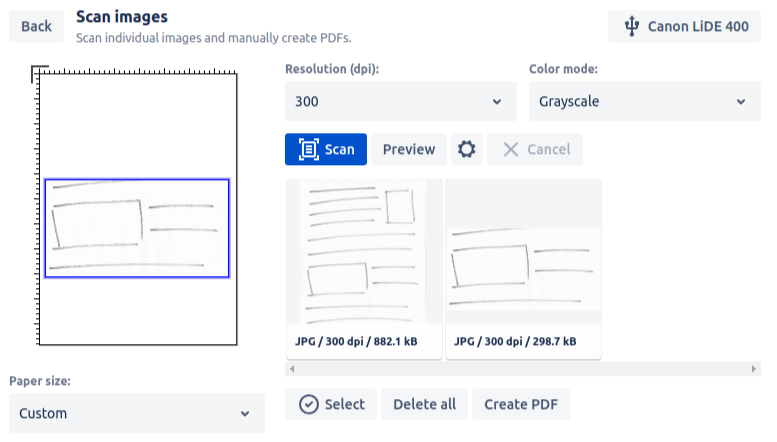Click the Cancel X icon
The height and width of the screenshot is (442, 777).
pyautogui.click(x=511, y=149)
